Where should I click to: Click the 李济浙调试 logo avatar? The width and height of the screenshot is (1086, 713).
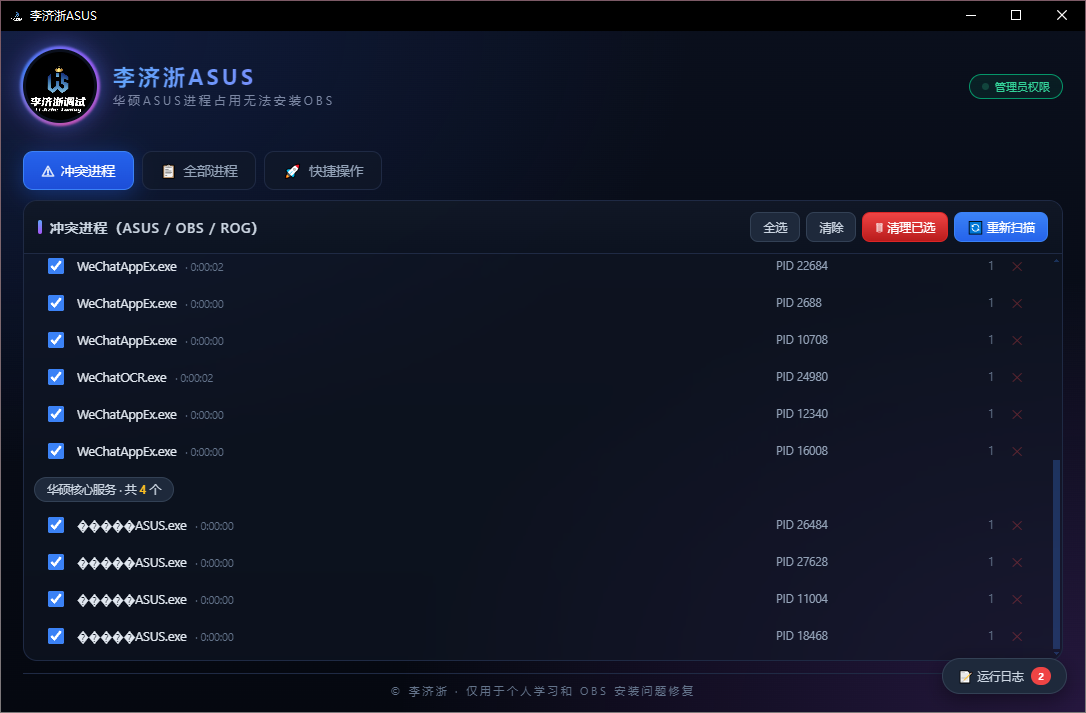click(60, 86)
